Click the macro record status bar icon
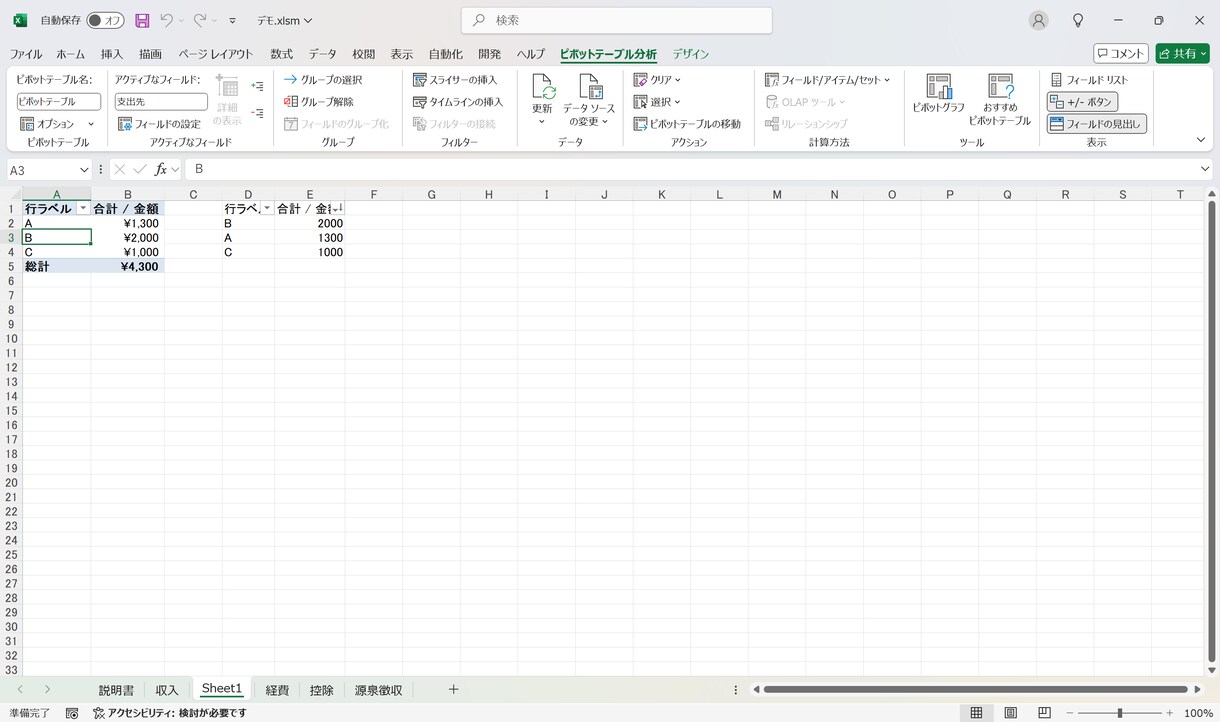The image size is (1220, 722). tap(72, 713)
